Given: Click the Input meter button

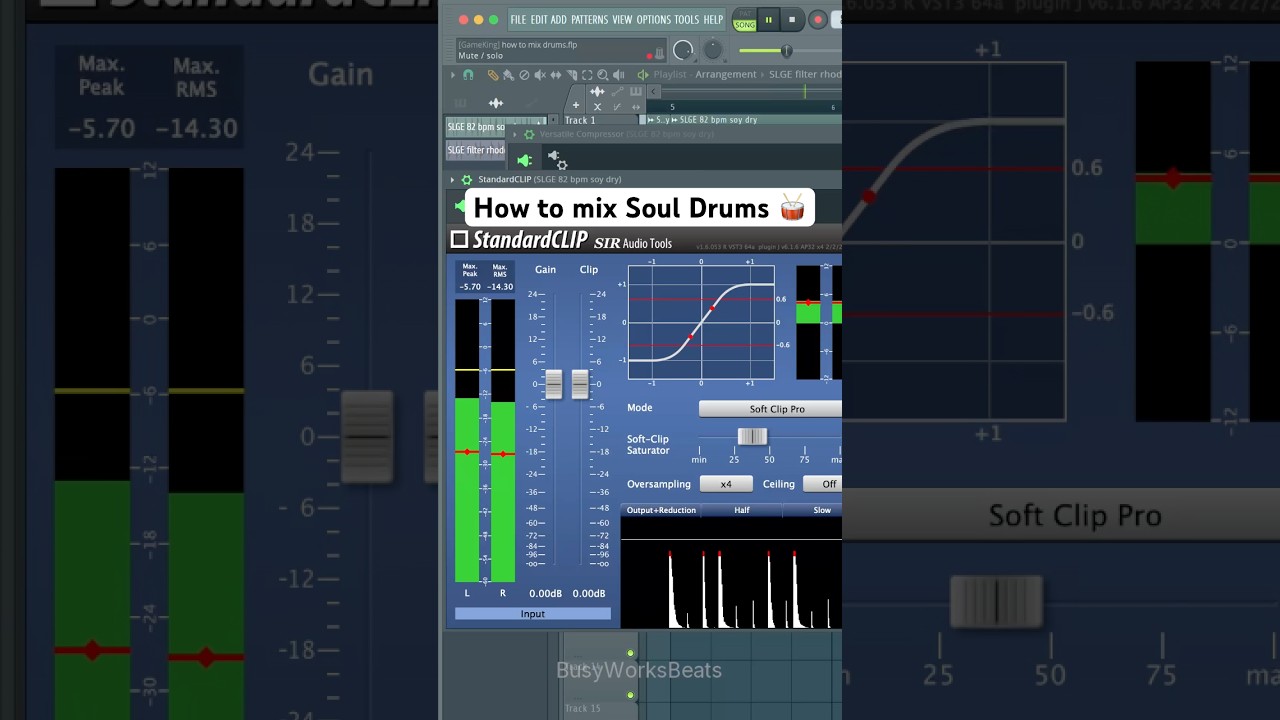Looking at the screenshot, I should coord(532,614).
